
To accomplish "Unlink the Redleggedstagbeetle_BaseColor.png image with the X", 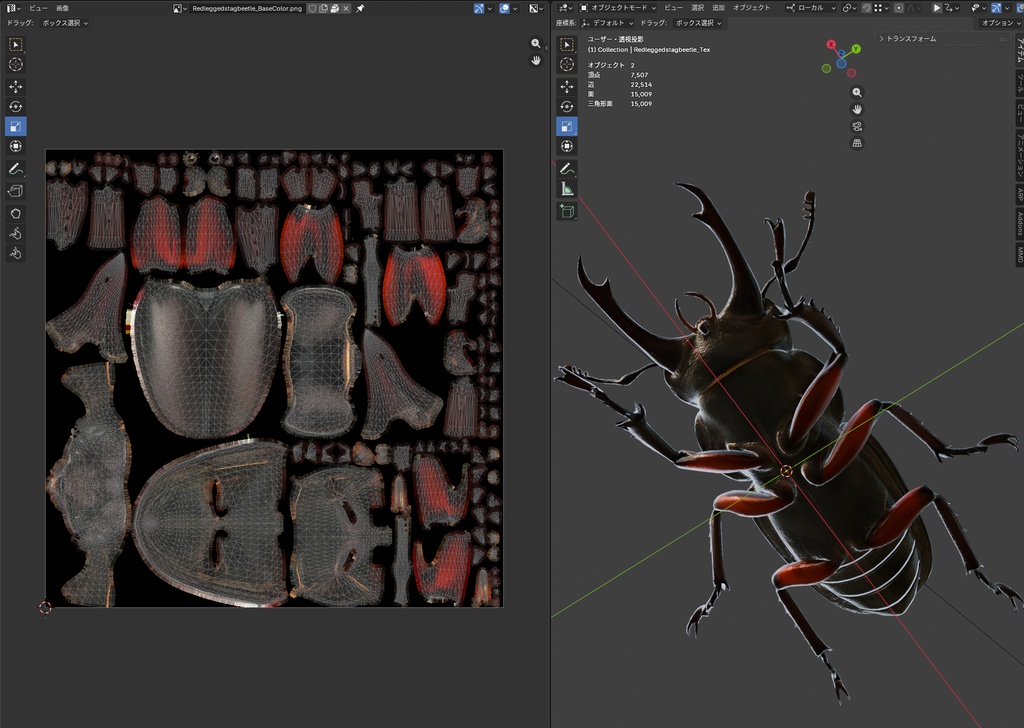I will 346,8.
